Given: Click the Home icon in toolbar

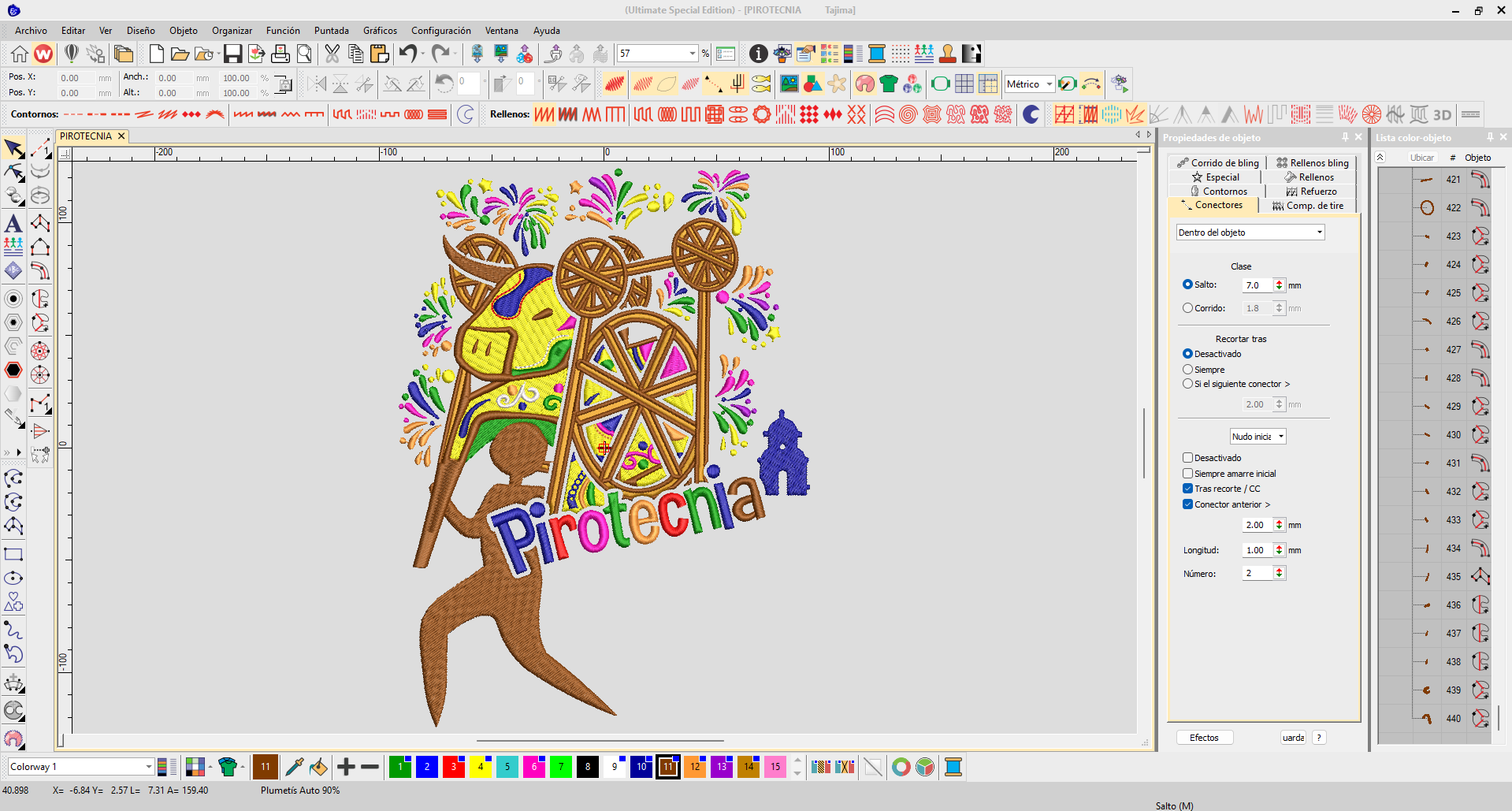Looking at the screenshot, I should [20, 54].
